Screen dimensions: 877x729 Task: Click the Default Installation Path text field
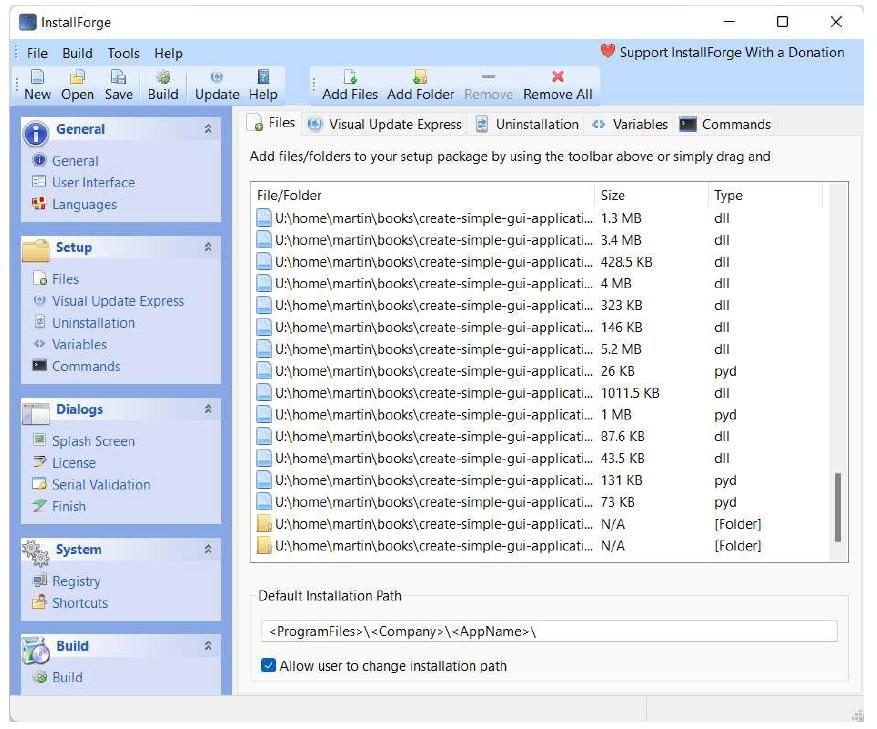[548, 632]
